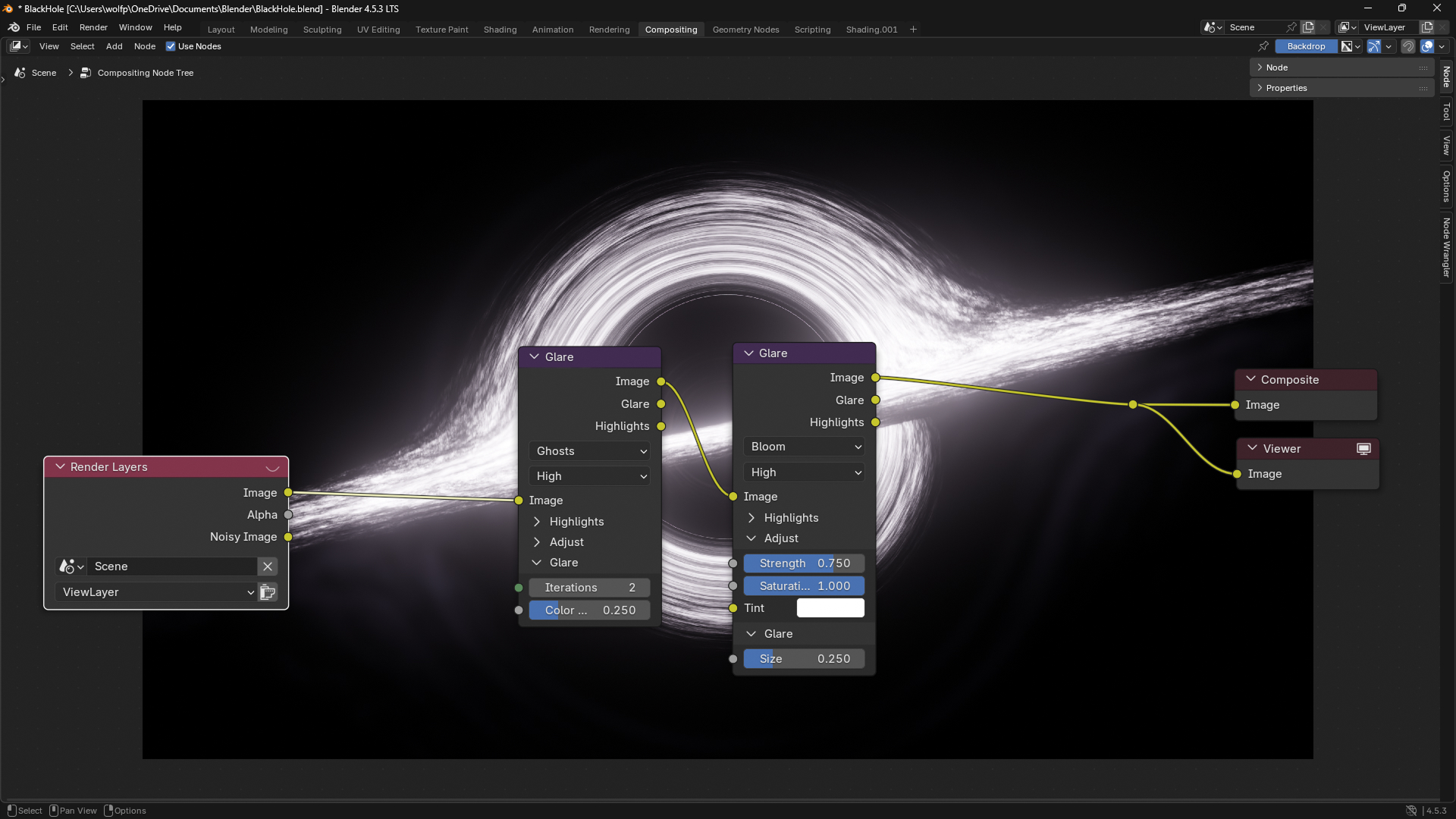This screenshot has width=1456, height=819.
Task: Expand the Properties sidebar panel
Action: coord(1285,88)
